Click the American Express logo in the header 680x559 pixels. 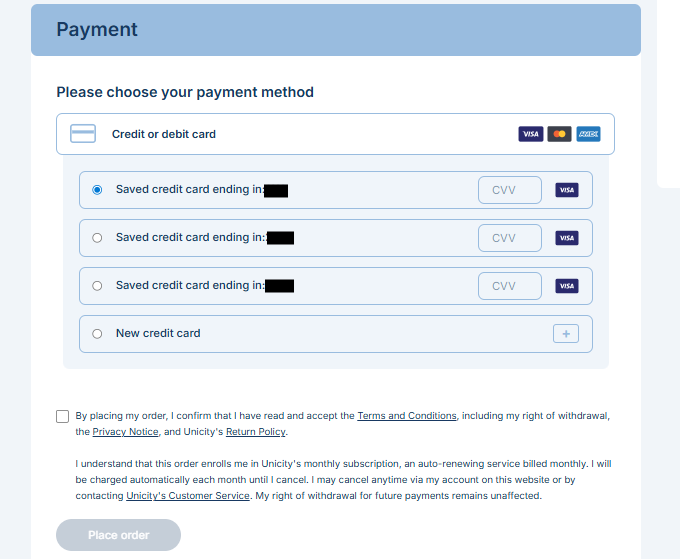coord(588,134)
